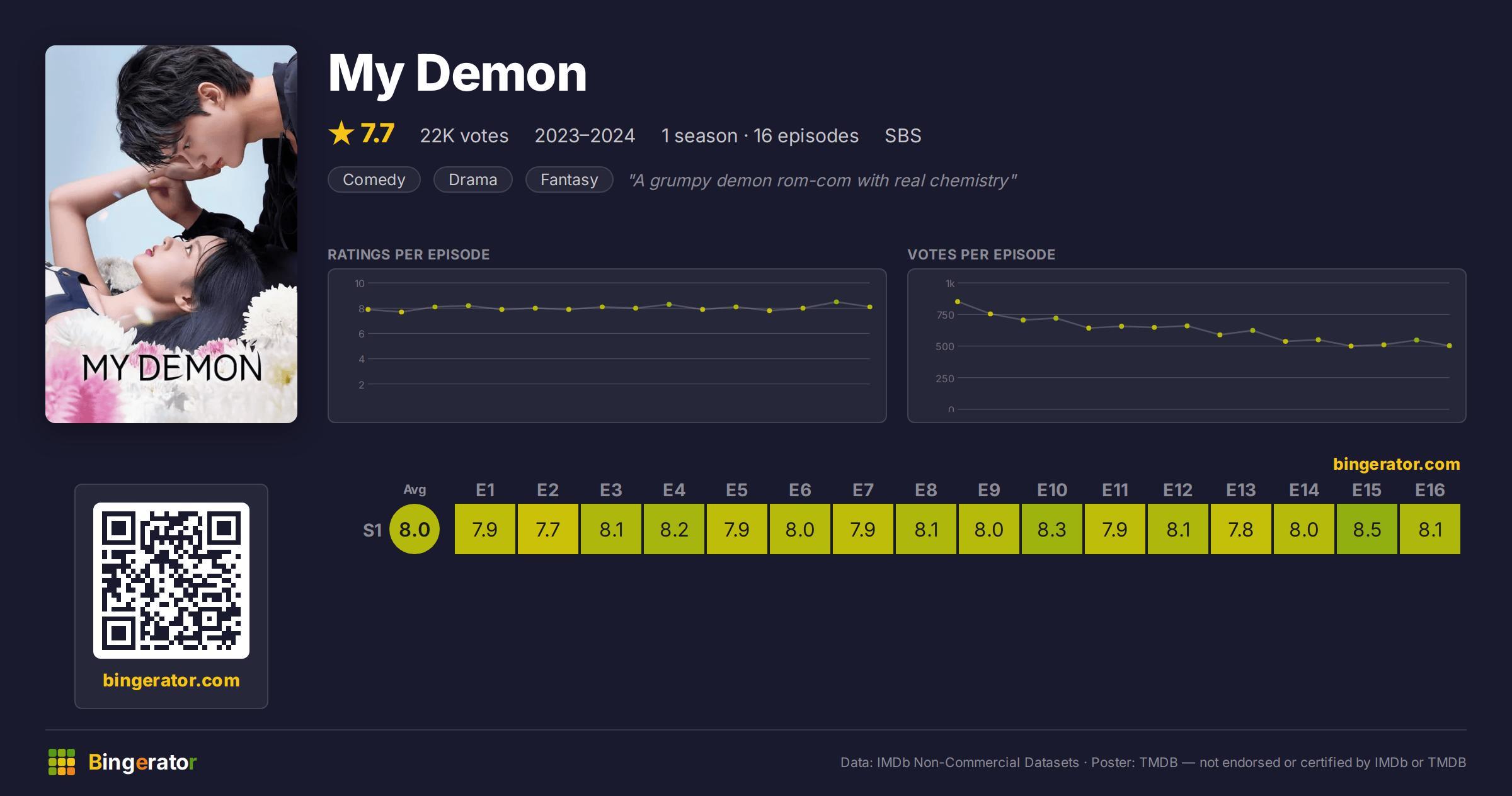Open bingerator.com link under QR code

click(171, 680)
